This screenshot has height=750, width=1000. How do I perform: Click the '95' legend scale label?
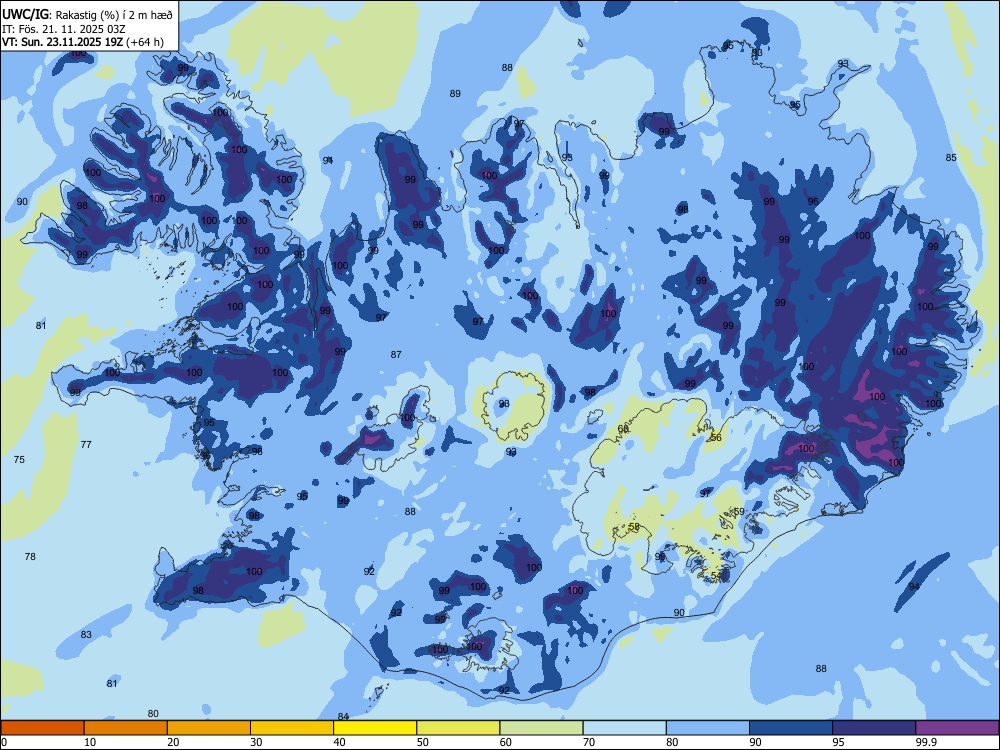[838, 742]
